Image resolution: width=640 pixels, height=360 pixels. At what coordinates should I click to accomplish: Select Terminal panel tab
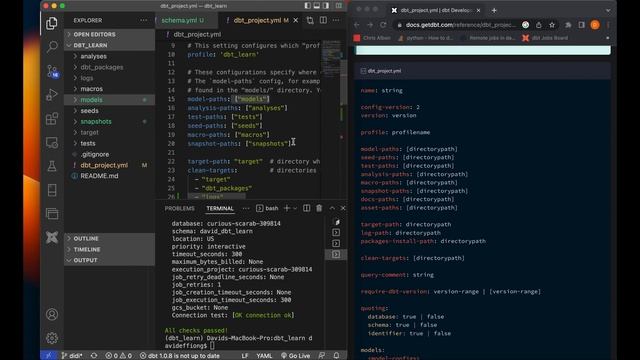coord(220,208)
